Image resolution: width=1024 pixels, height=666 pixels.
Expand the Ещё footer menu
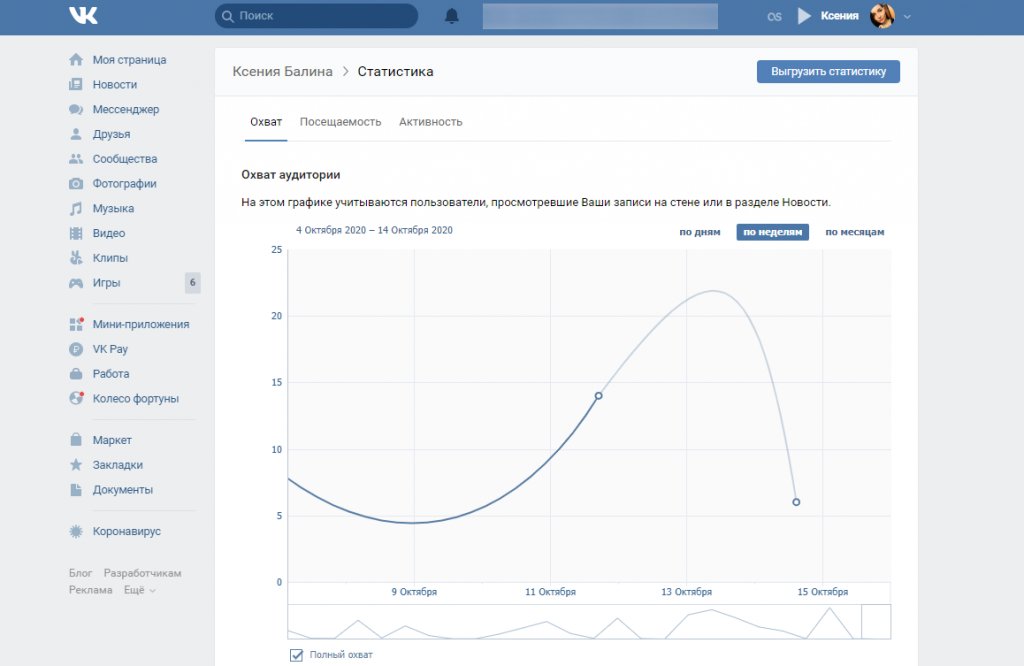139,590
